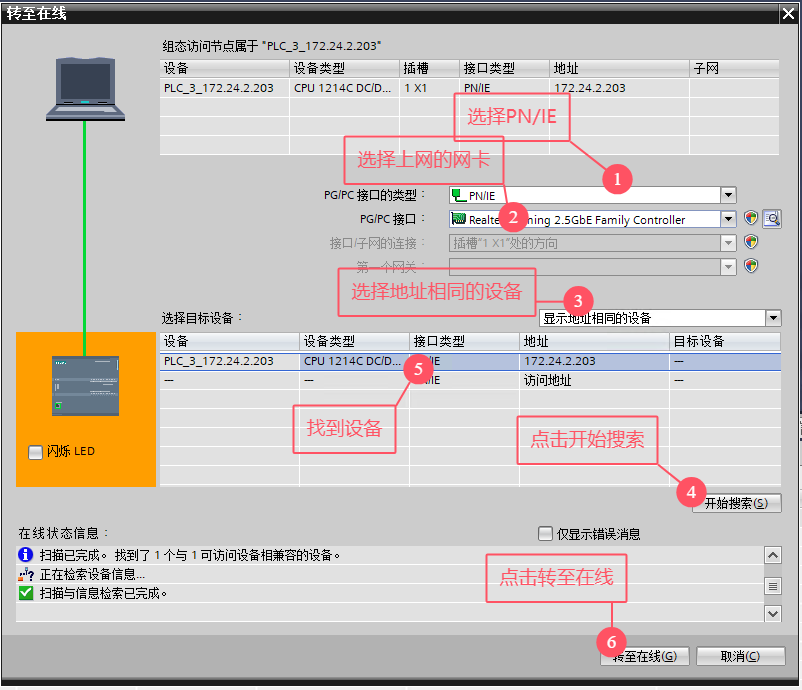802x690 pixels.
Task: Click address 172.24.2.203 in target device row
Action: pyautogui.click(x=560, y=361)
